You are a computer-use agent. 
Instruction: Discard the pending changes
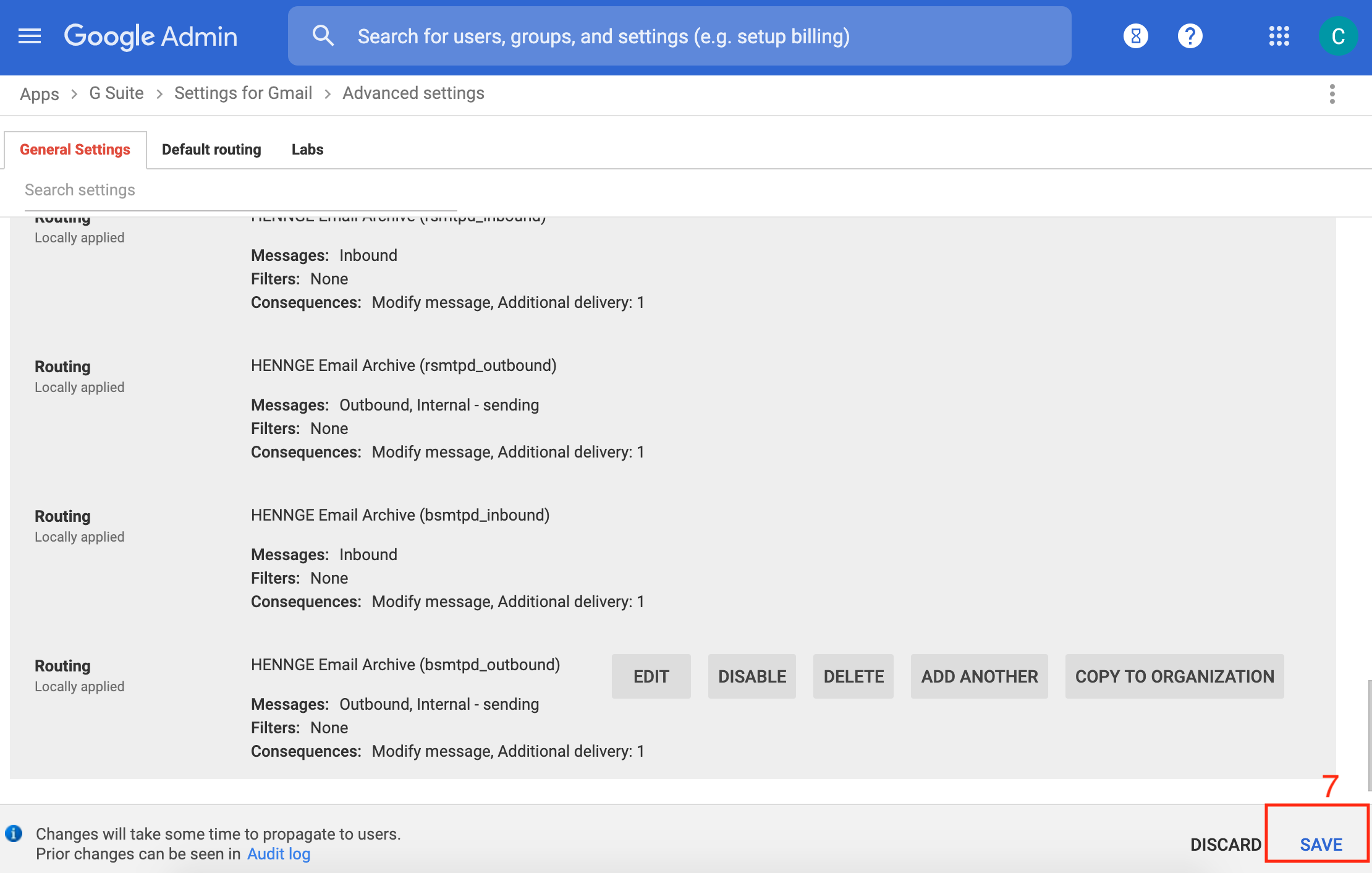[x=1226, y=845]
